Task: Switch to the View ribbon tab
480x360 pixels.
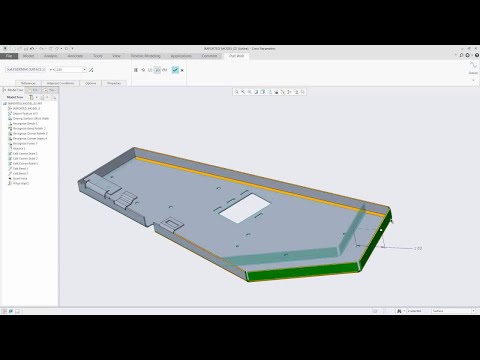Action: point(116,56)
